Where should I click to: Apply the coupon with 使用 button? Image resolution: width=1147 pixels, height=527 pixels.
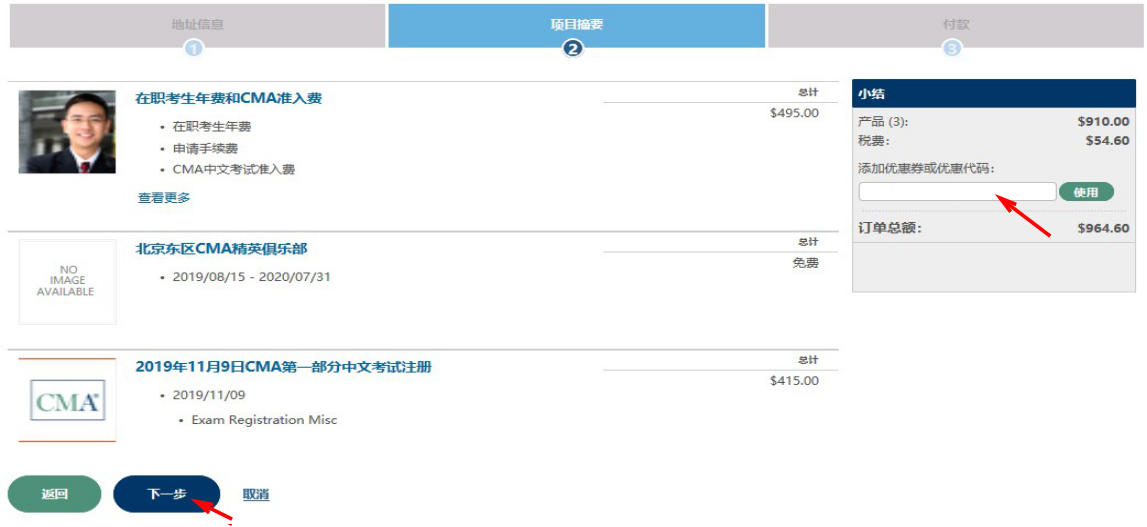pos(1086,192)
